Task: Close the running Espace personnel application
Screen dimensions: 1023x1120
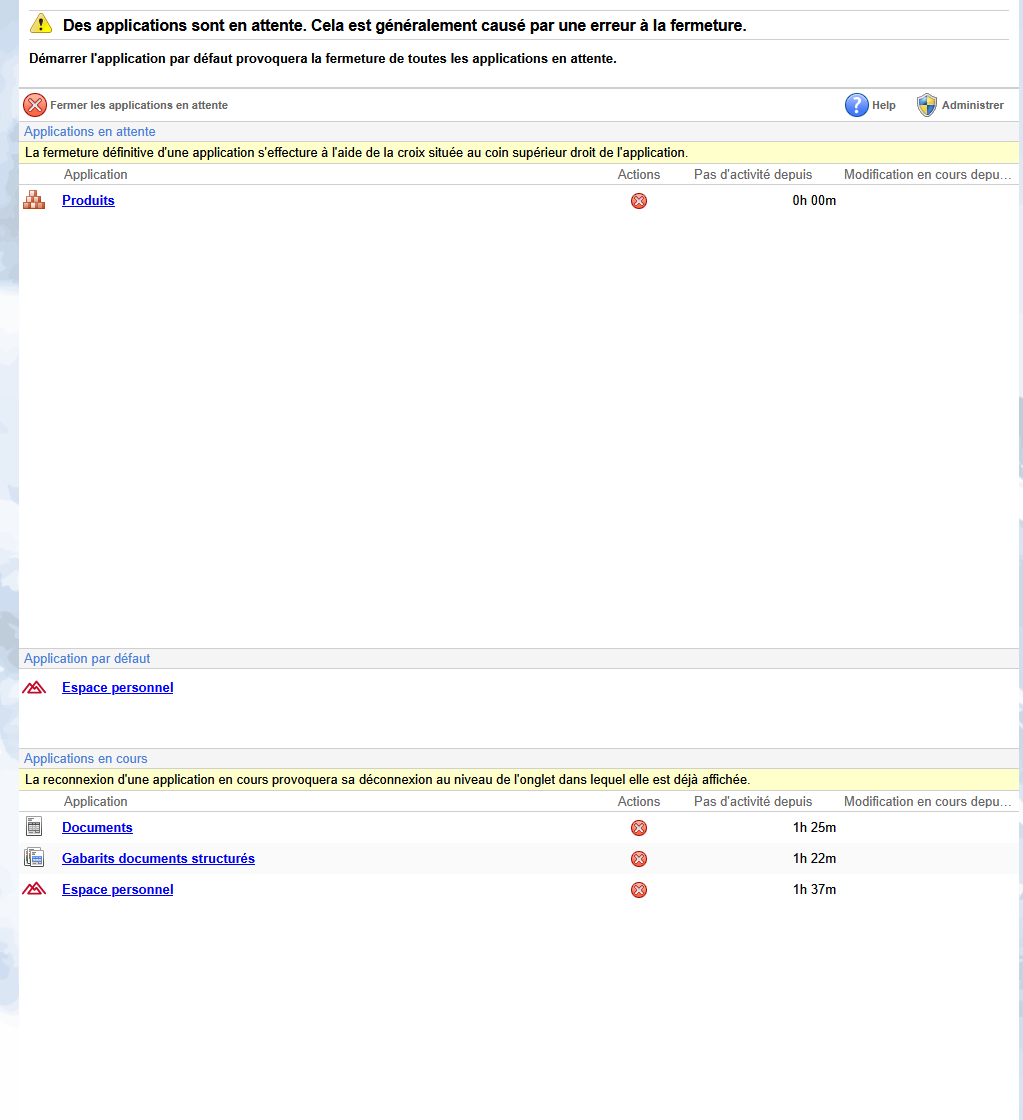Action: coord(639,890)
